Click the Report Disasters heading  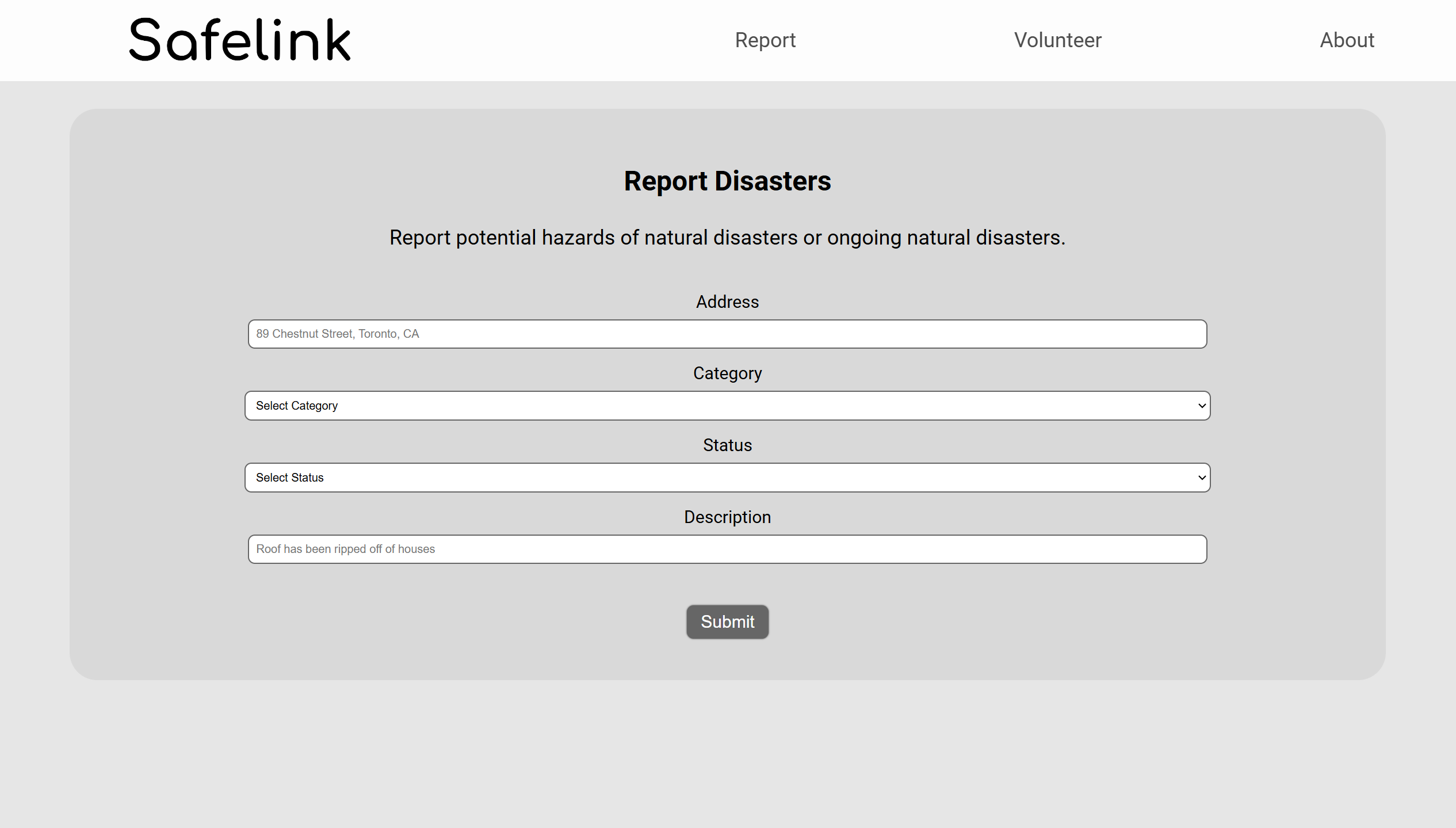[x=727, y=181]
